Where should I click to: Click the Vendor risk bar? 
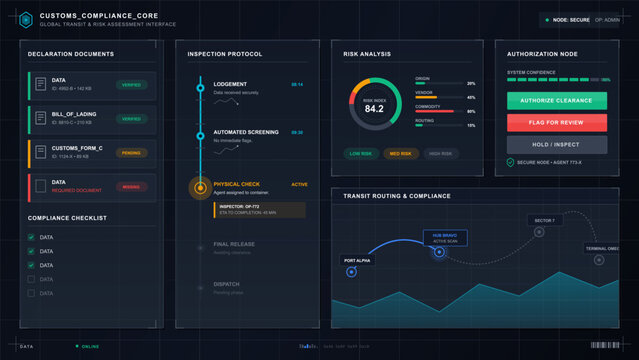point(439,97)
